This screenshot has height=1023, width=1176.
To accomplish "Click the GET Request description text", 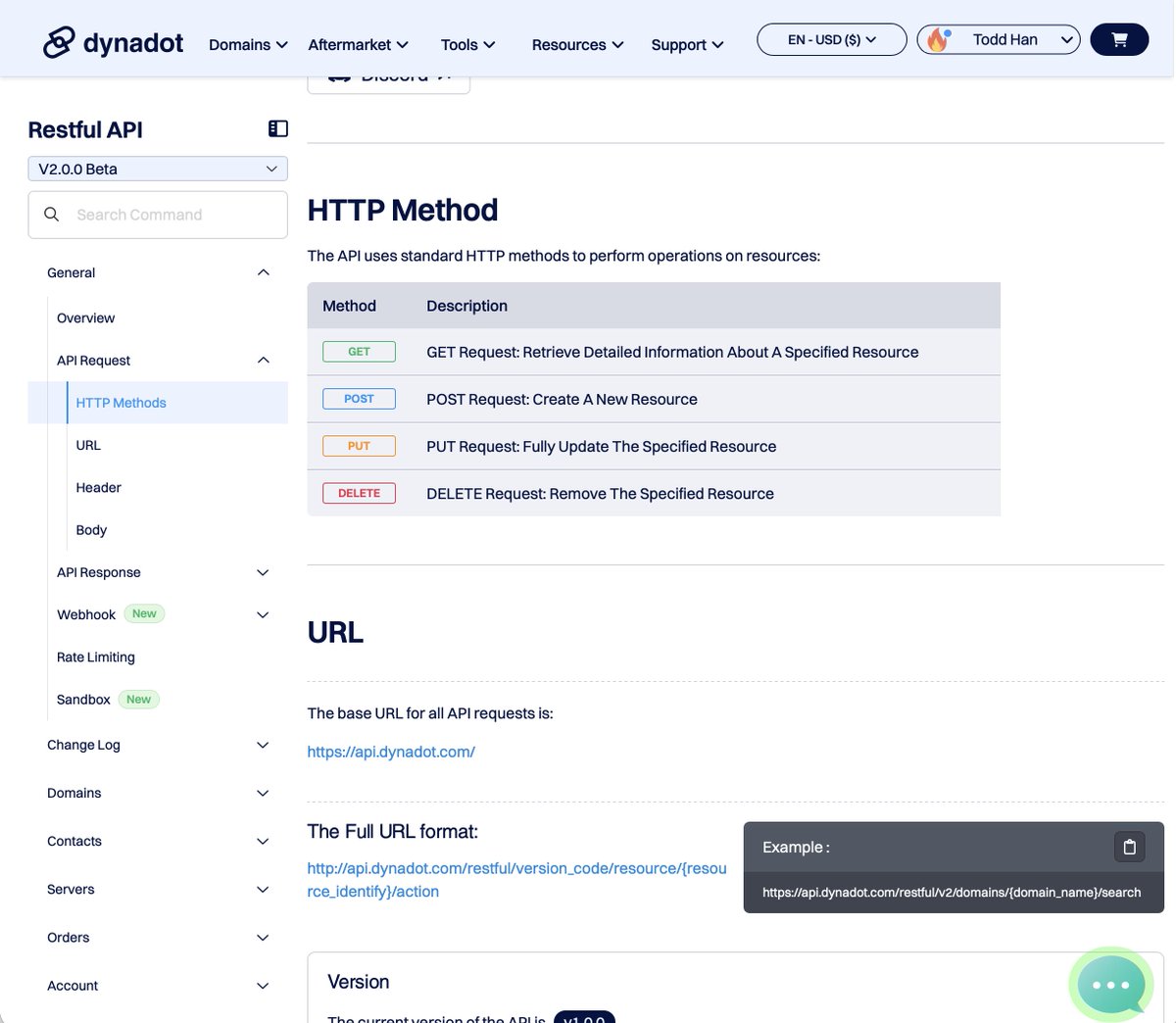I will click(672, 352).
